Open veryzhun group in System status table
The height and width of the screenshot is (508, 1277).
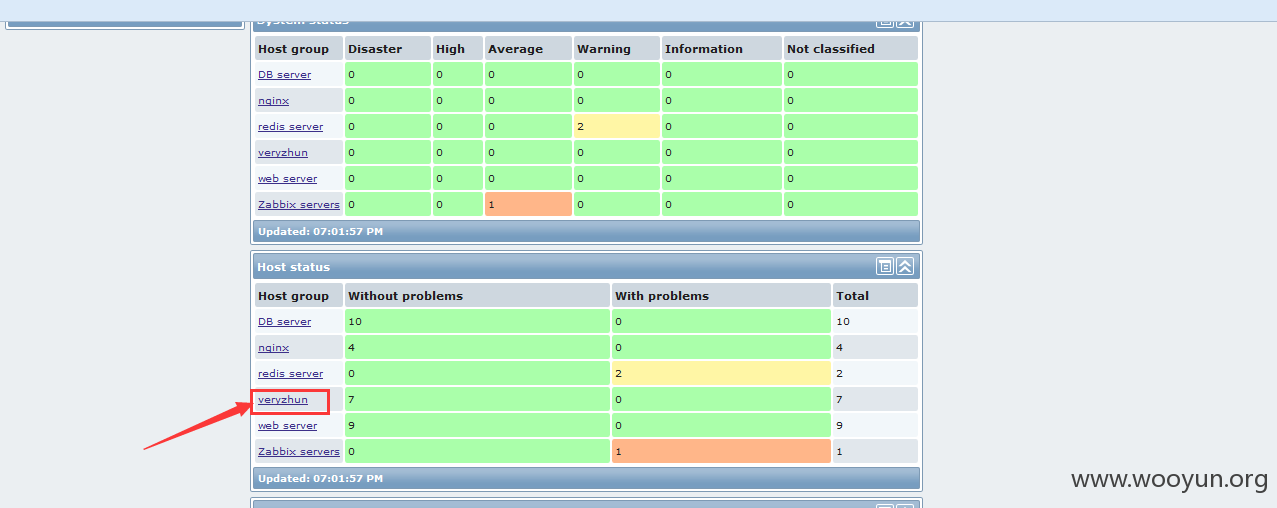[283, 153]
